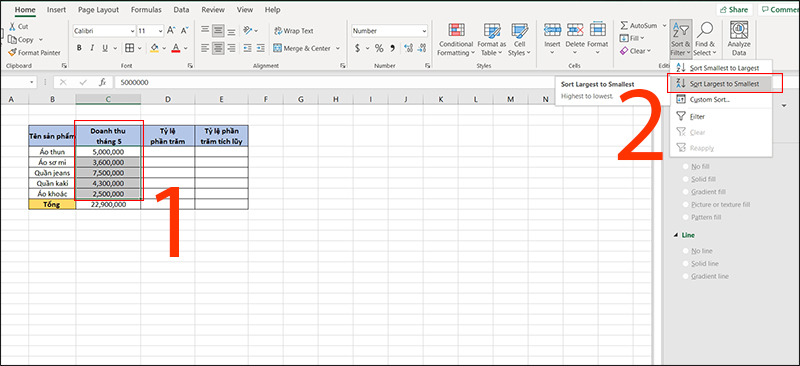Viewport: 800px width, 366px height.
Task: Apply percent style format
Action: tap(379, 48)
